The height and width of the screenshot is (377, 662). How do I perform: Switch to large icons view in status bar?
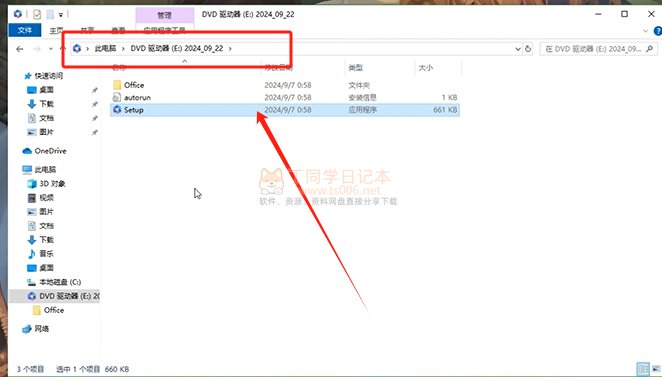(x=656, y=369)
